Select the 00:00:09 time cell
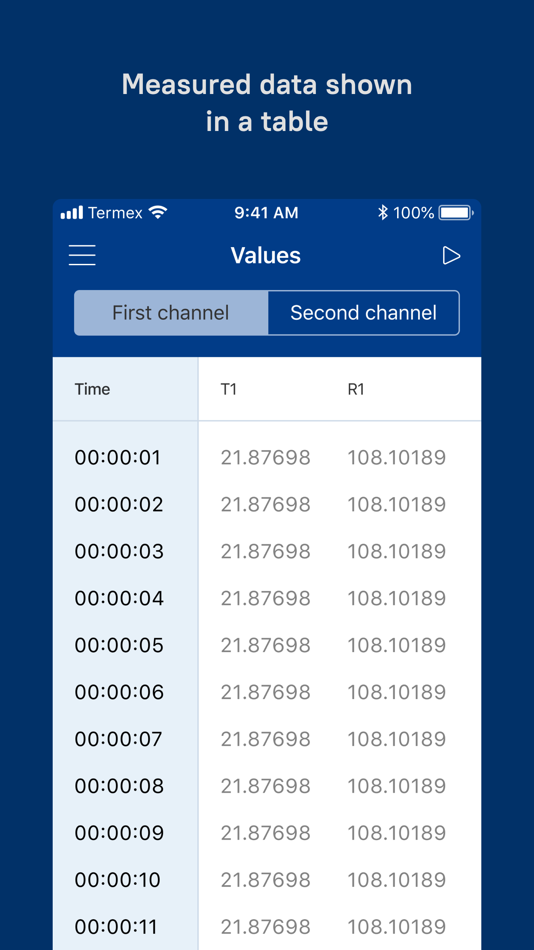534x950 pixels. point(119,833)
